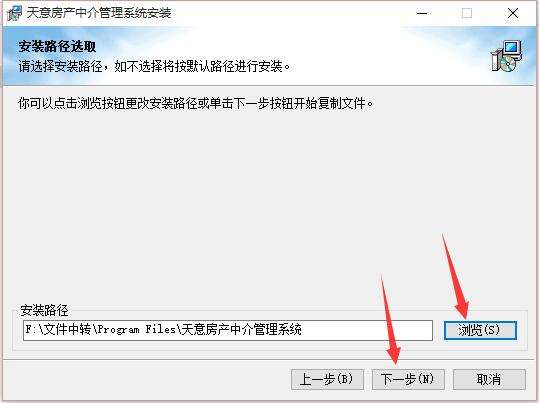Click the empty grey dialog body area
Screen dimensions: 539x403
pyautogui.click(x=268, y=199)
